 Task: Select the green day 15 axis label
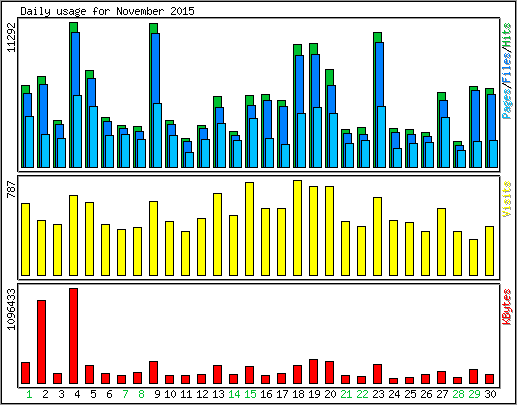coord(250,395)
